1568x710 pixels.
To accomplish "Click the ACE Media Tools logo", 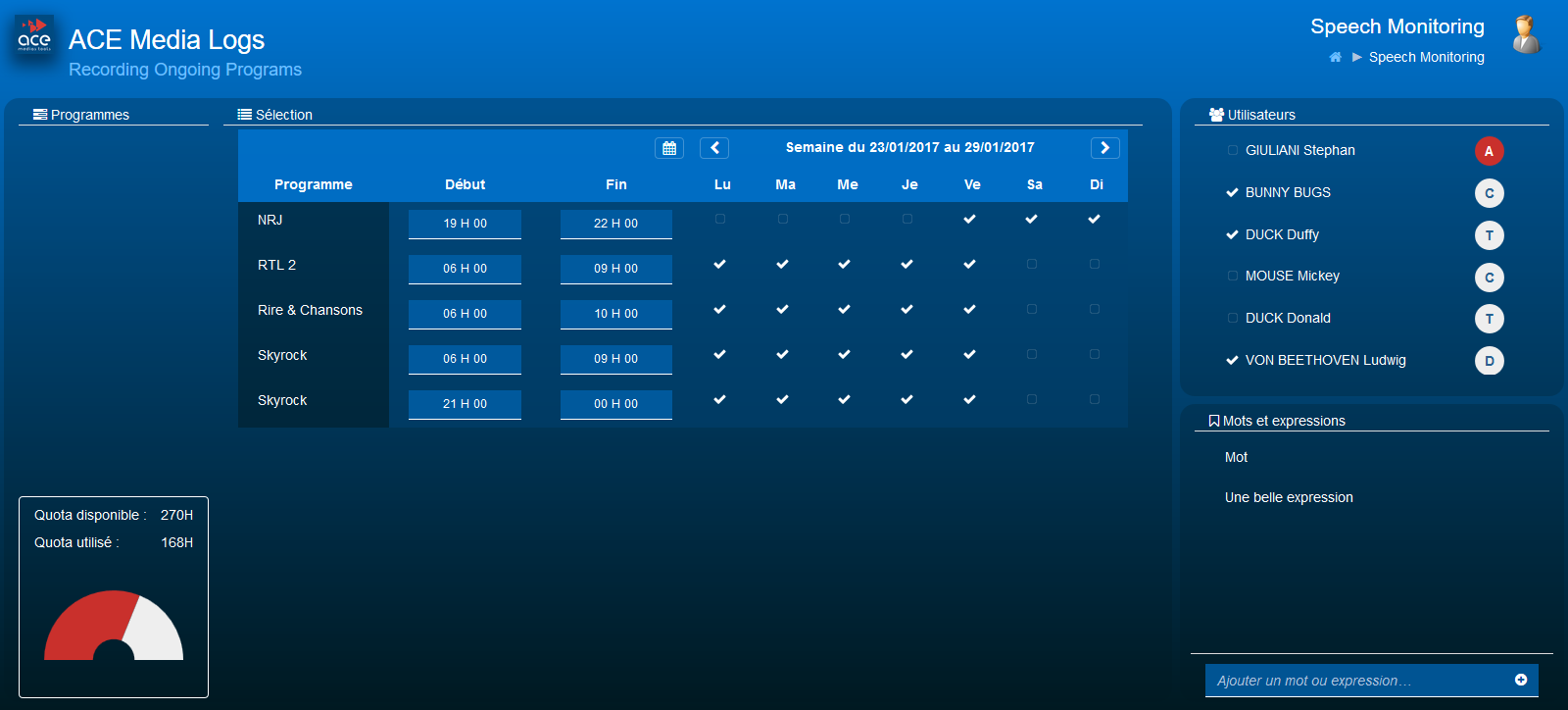I will [x=34, y=36].
